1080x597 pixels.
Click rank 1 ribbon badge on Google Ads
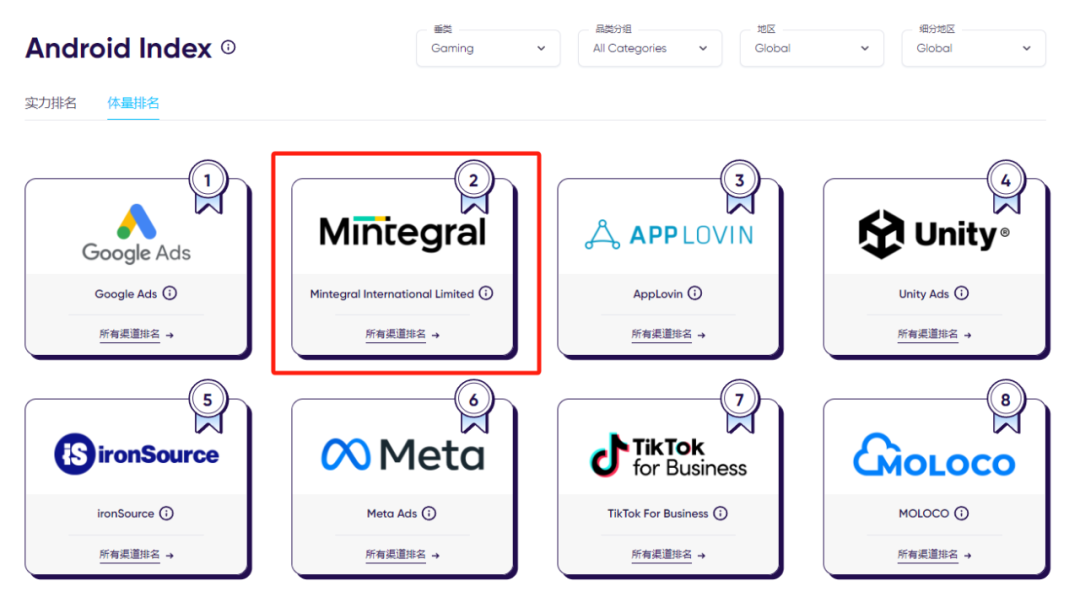coord(208,187)
